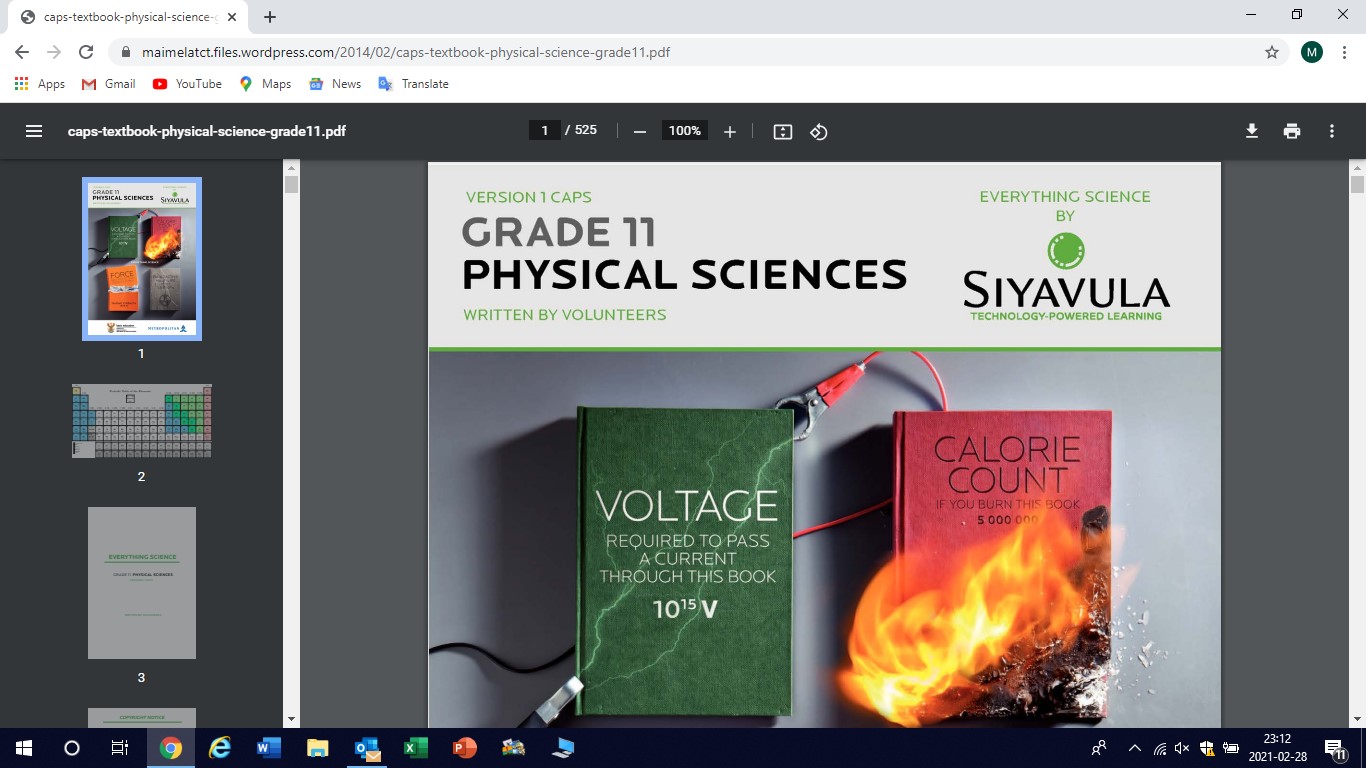Open File Explorer from taskbar
This screenshot has height=768, width=1366.
317,748
